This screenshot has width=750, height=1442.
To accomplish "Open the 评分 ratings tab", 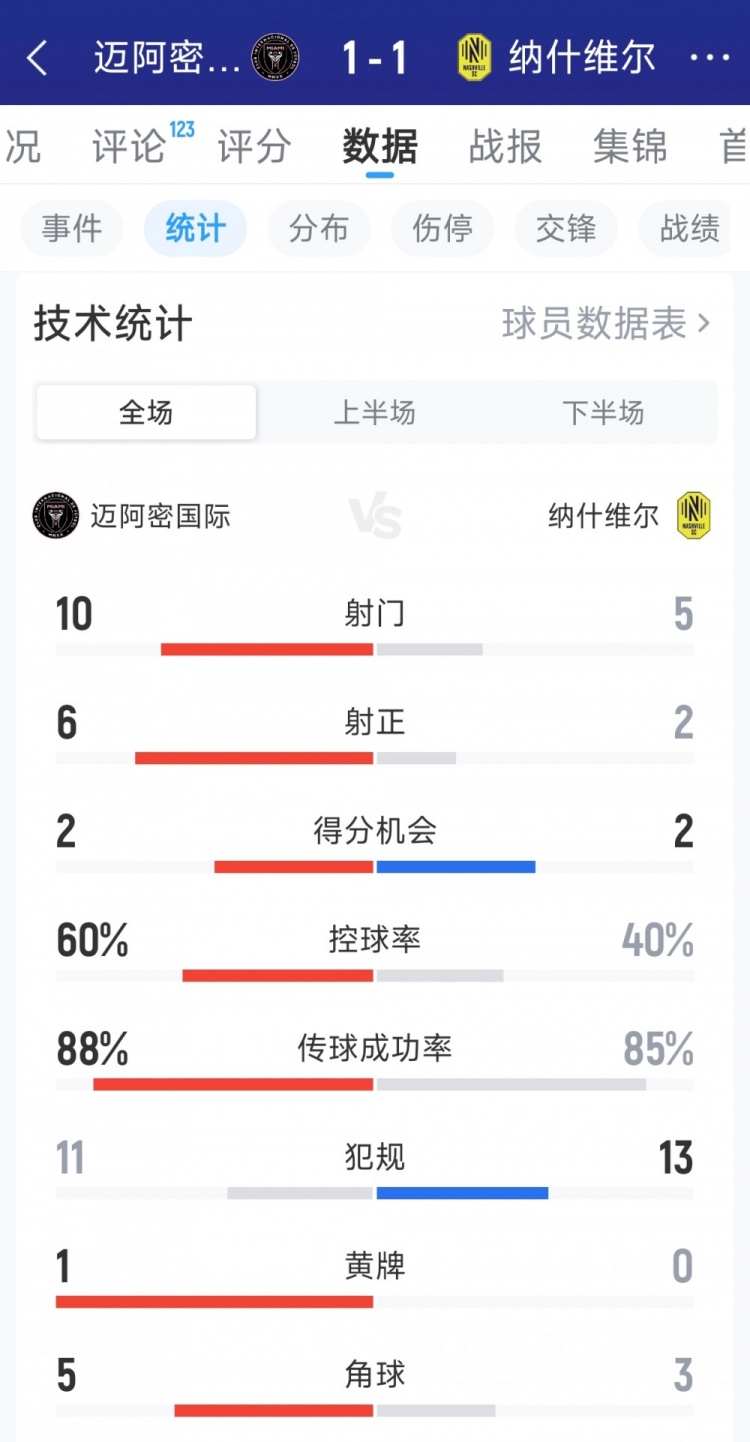I will point(254,147).
